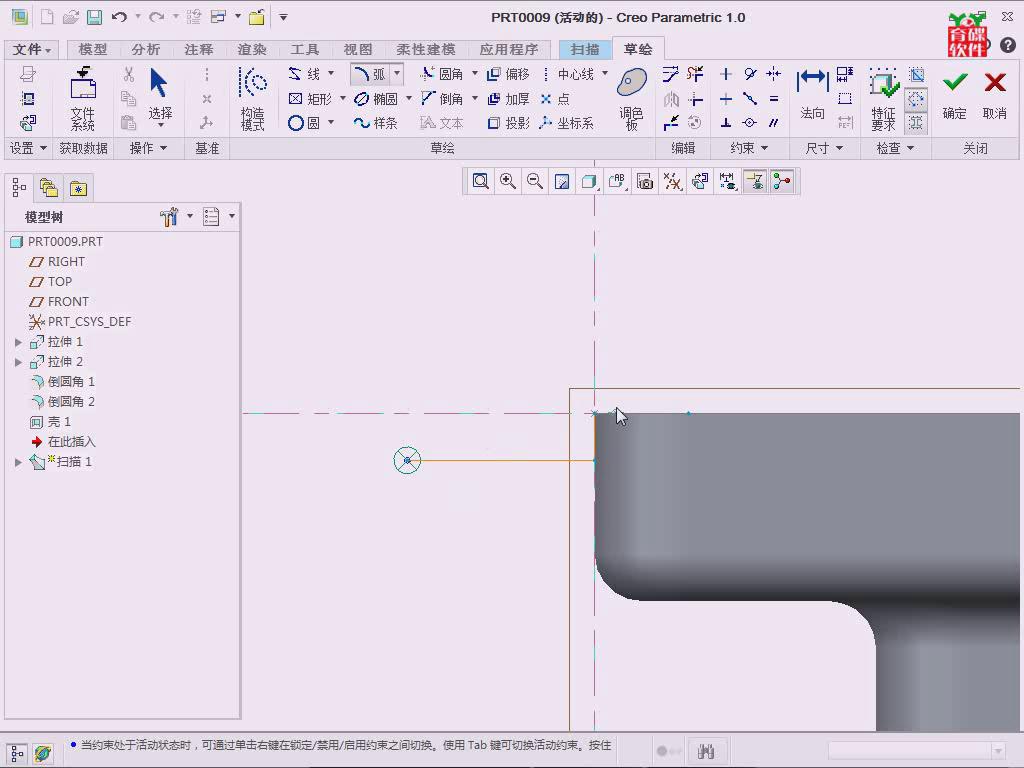Open model tree settings hammer icon

[169, 217]
